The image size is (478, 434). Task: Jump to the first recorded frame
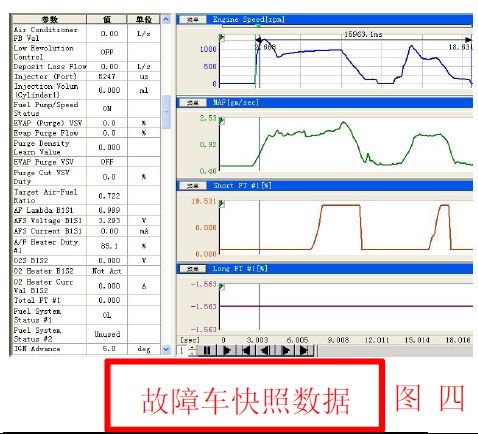[246, 350]
